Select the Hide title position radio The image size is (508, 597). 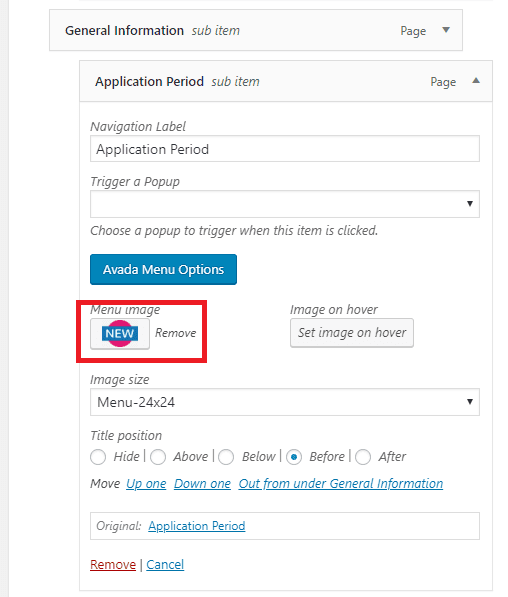(x=98, y=457)
